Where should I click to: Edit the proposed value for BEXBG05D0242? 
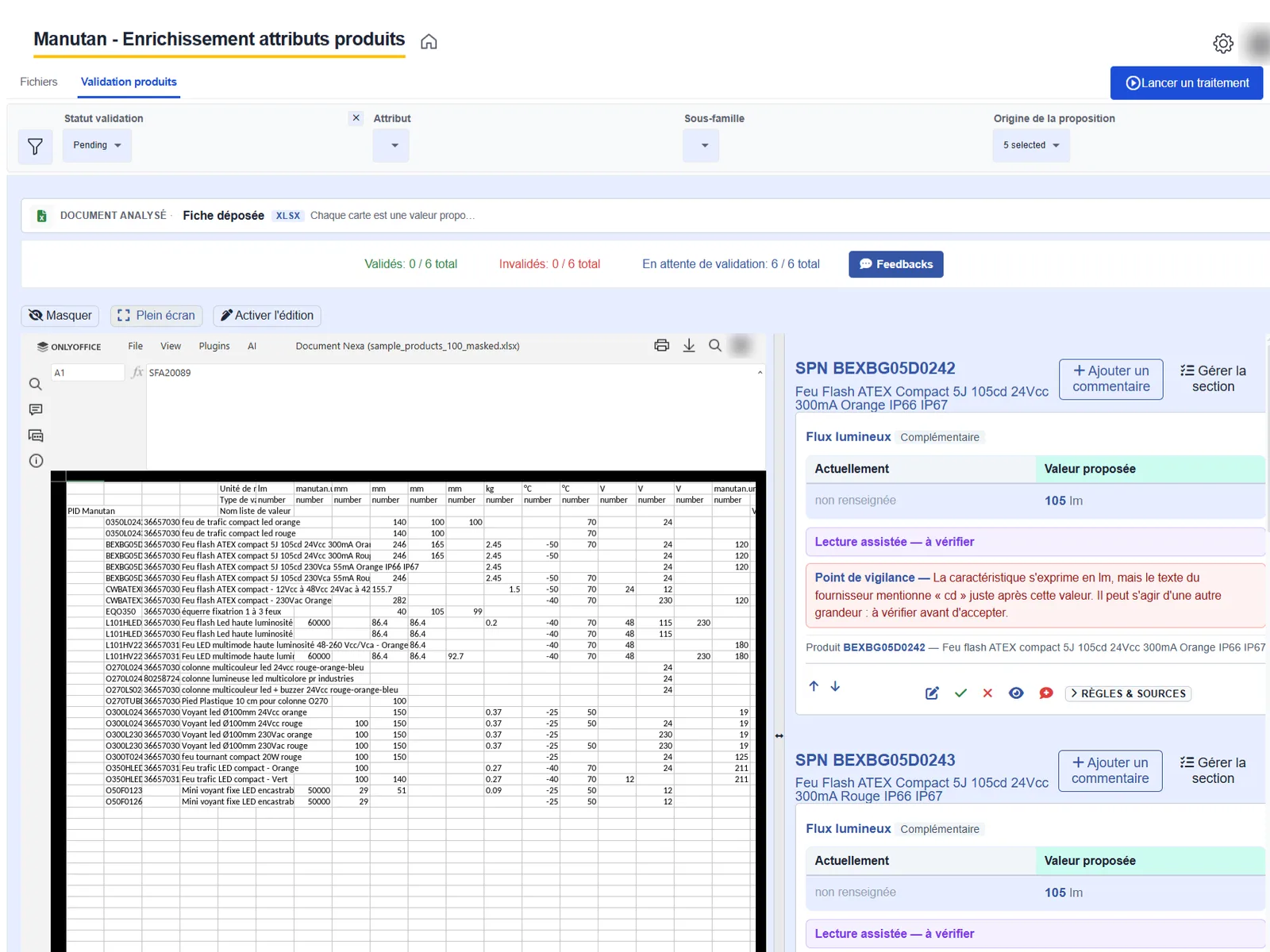(x=932, y=693)
